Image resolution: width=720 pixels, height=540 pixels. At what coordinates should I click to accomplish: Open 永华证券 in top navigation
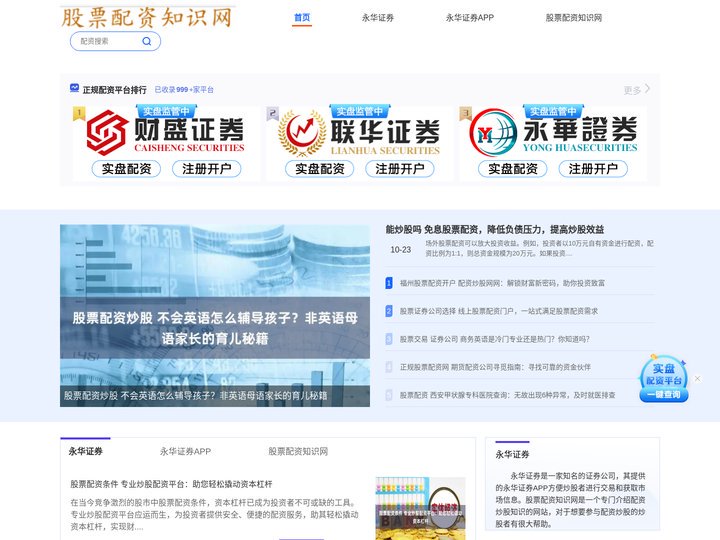(x=377, y=17)
